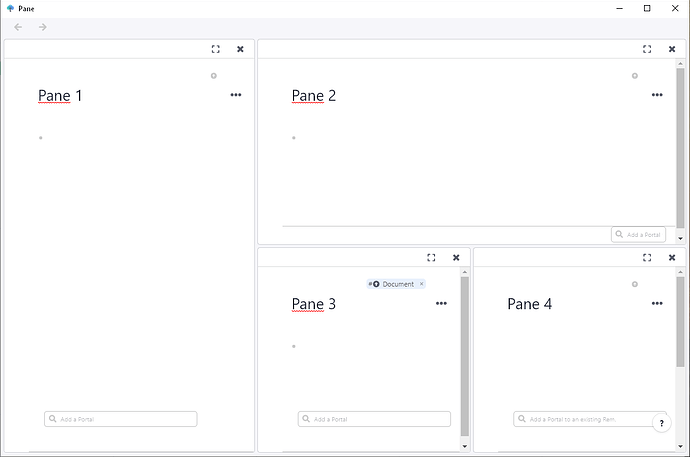This screenshot has width=690, height=457.
Task: Close the Pane 3 panel
Action: 456,258
